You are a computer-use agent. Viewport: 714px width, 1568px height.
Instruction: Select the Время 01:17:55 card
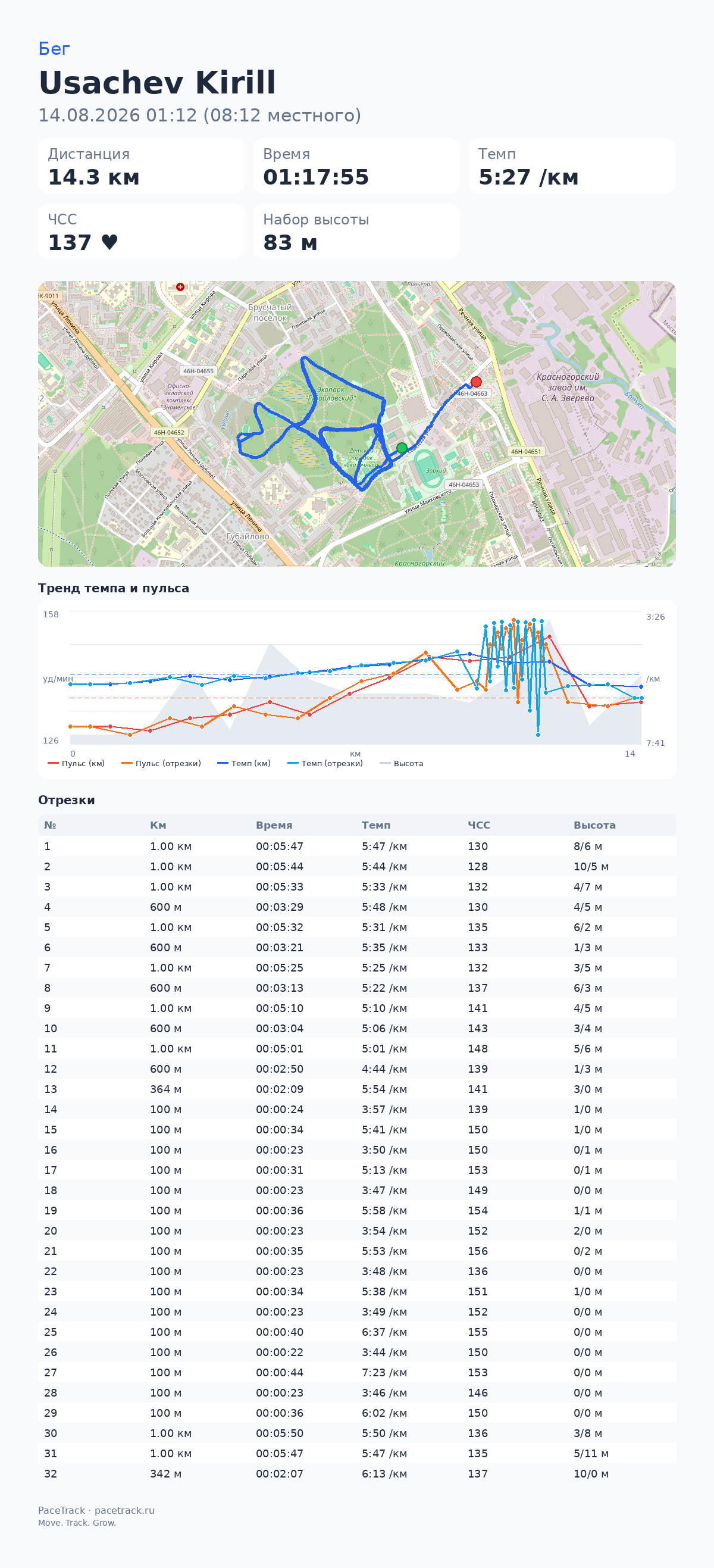point(356,165)
